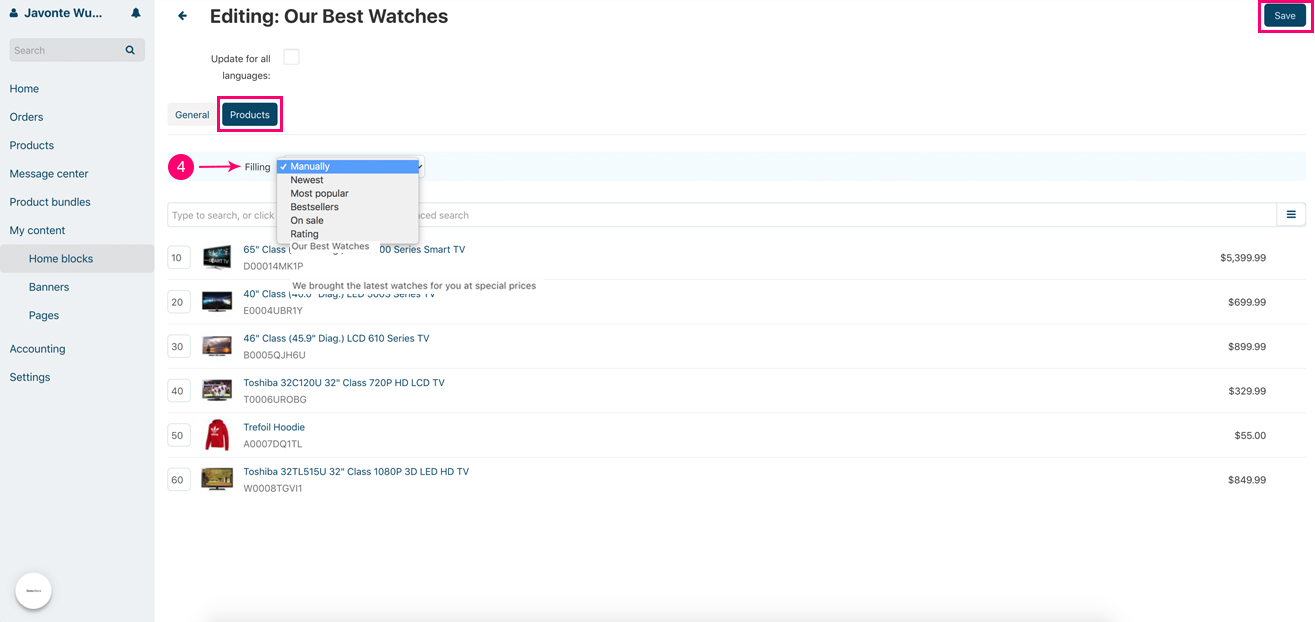Switch to the General tab
Image resolution: width=1315 pixels, height=622 pixels.
point(192,115)
